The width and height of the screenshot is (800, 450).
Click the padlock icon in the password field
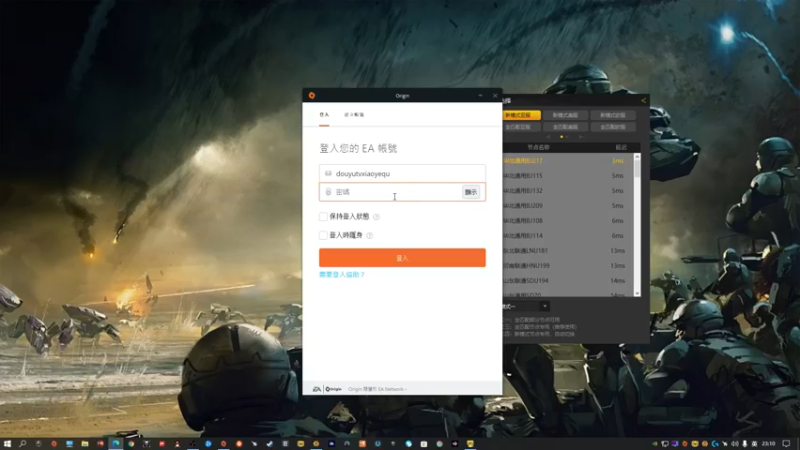click(x=328, y=192)
